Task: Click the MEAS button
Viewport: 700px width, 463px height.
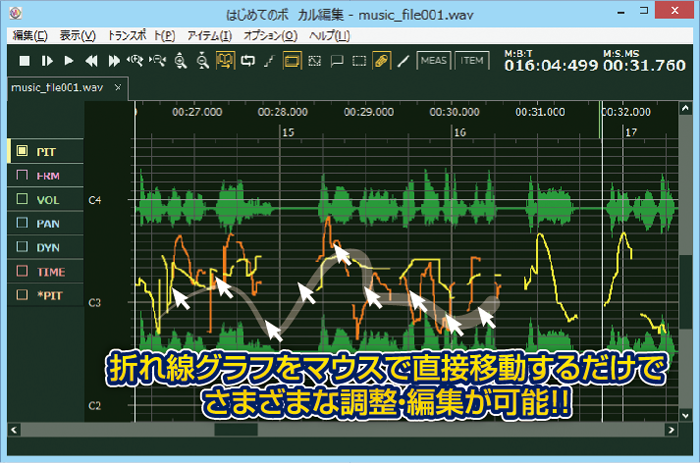Action: (434, 61)
